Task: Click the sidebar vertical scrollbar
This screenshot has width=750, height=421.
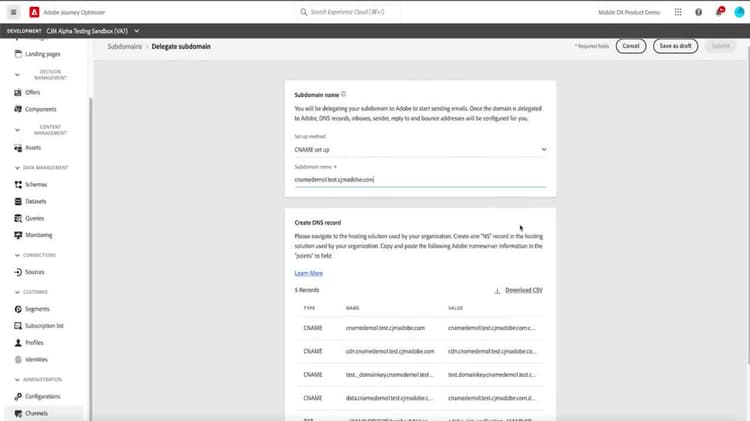Action: (x=90, y=258)
